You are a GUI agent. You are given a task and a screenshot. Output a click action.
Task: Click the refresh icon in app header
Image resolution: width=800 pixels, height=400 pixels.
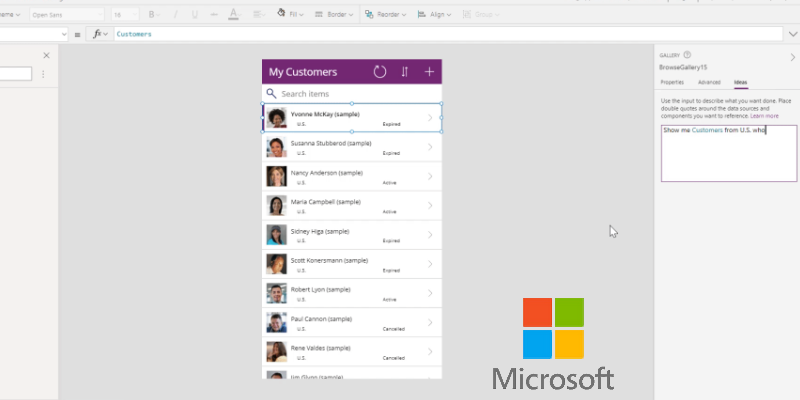coord(380,72)
